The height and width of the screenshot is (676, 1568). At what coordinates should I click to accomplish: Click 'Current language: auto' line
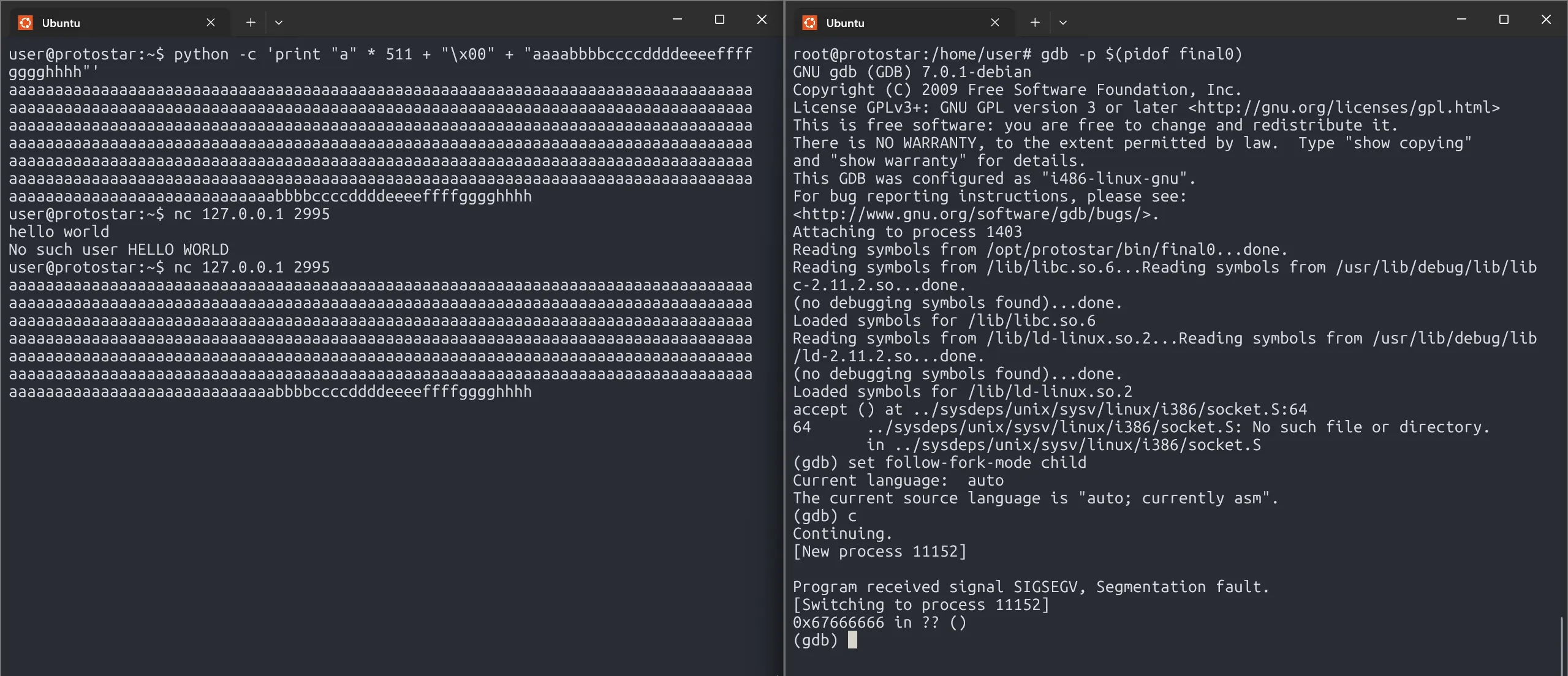[x=898, y=481]
